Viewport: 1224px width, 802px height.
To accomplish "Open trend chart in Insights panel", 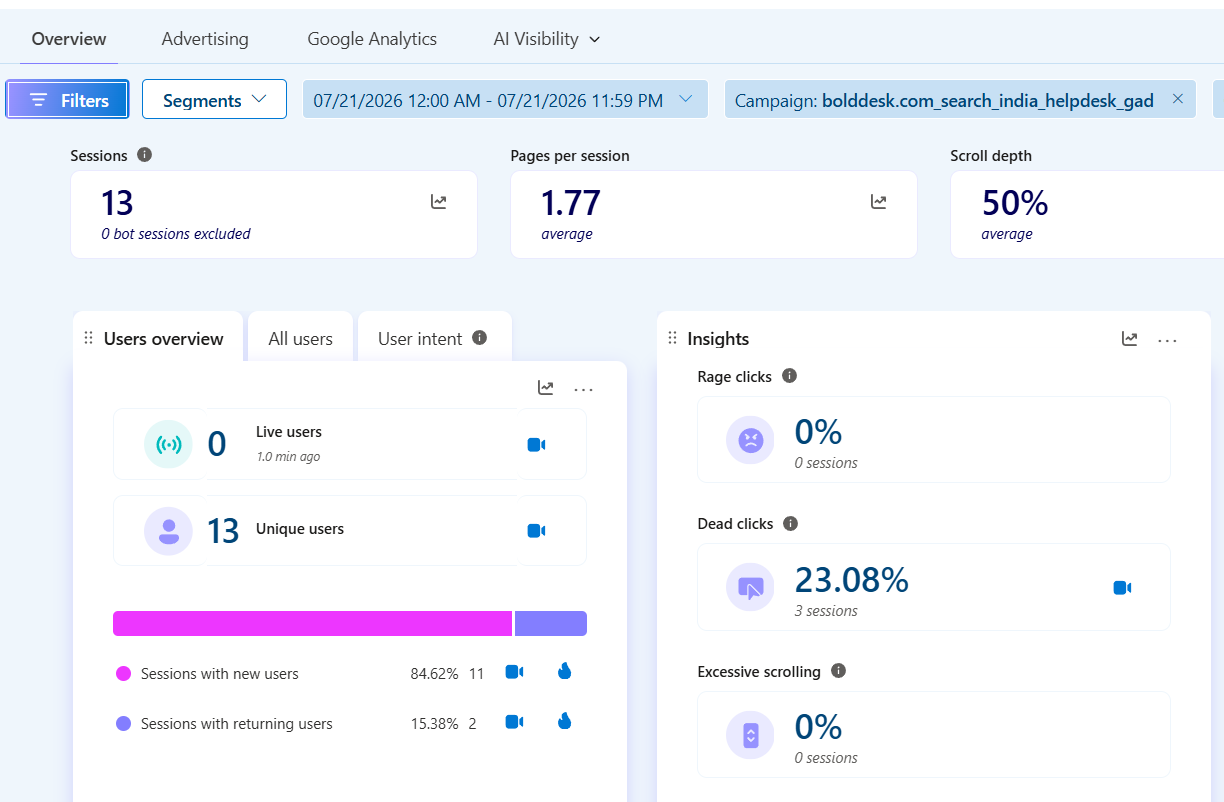I will (1130, 339).
